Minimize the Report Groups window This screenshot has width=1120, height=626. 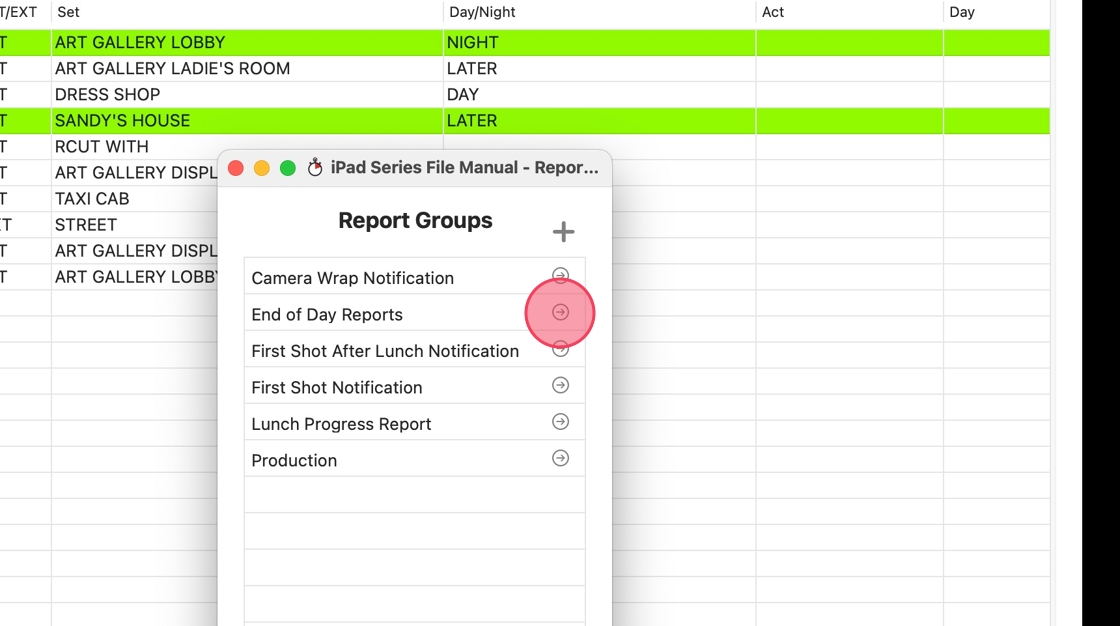click(261, 168)
